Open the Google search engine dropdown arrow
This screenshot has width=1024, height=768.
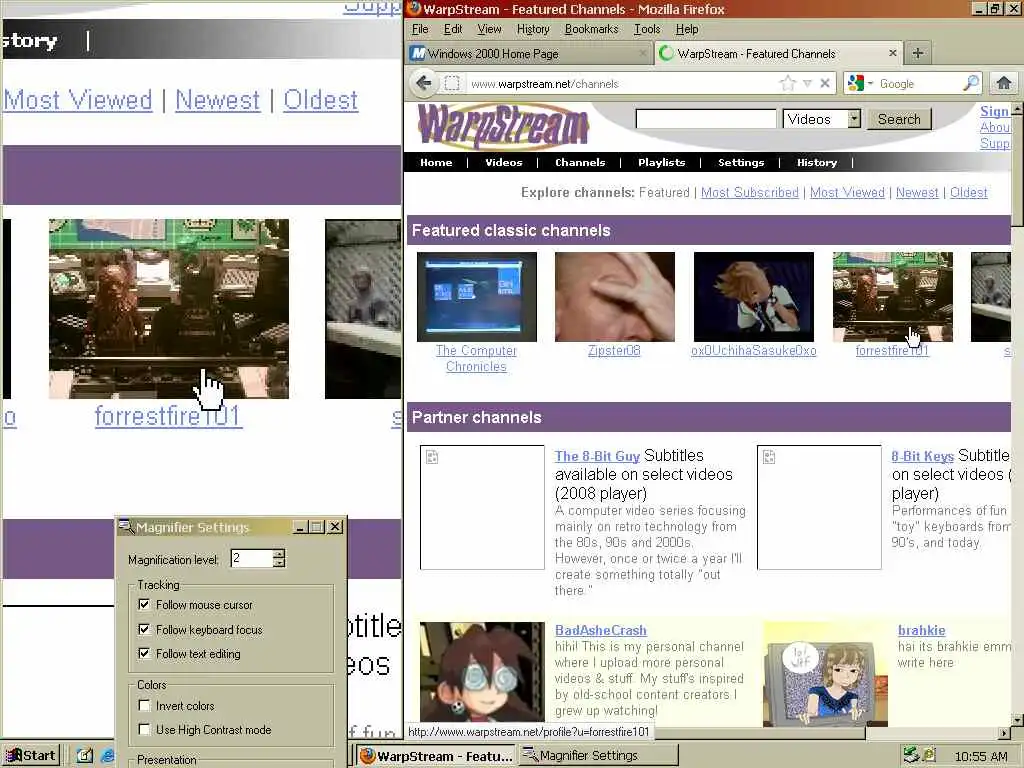[870, 84]
